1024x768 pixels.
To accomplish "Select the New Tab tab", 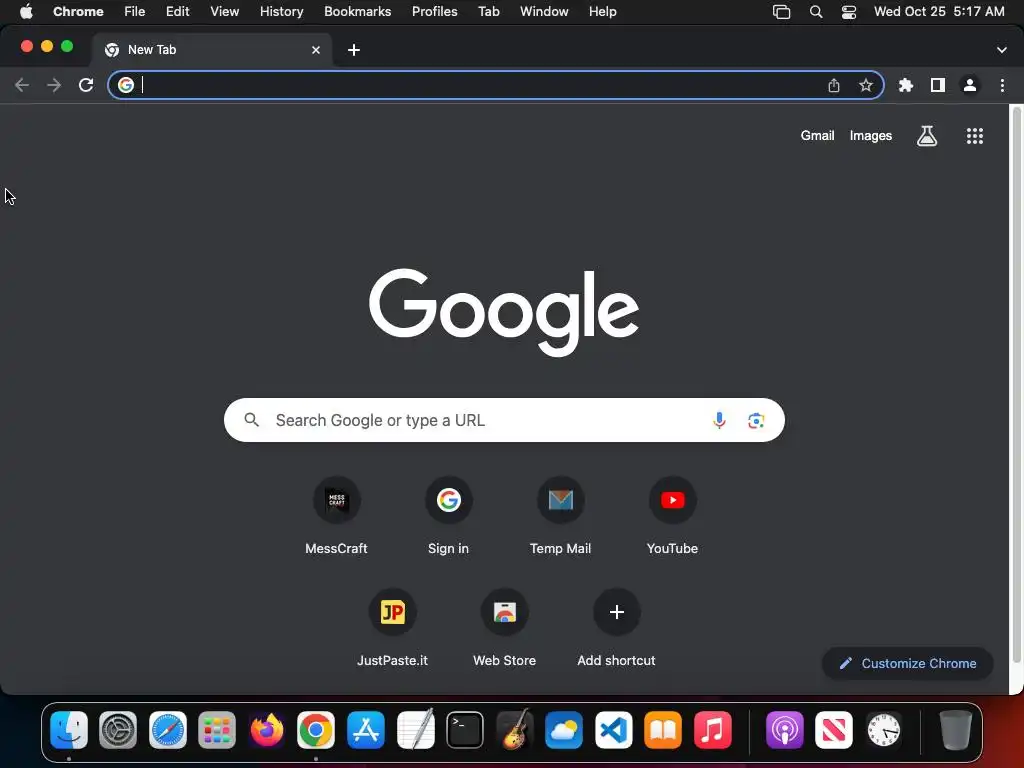I will [212, 50].
